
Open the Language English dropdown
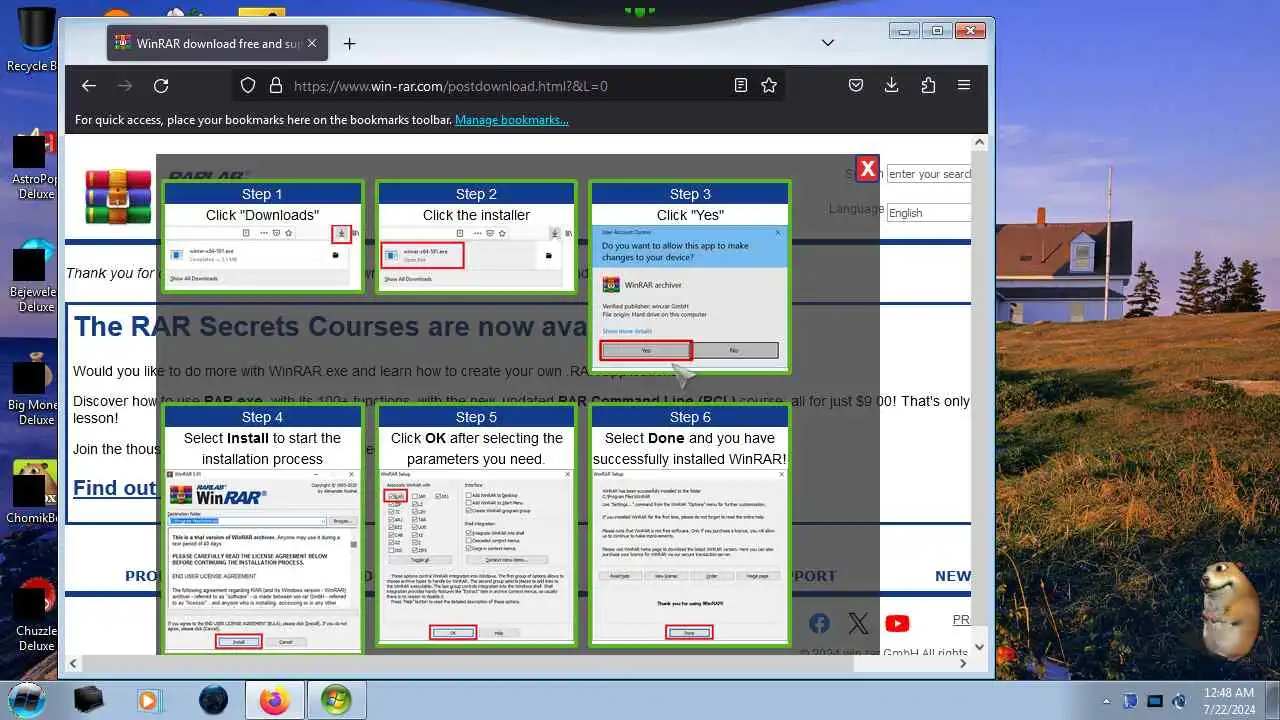(929, 213)
